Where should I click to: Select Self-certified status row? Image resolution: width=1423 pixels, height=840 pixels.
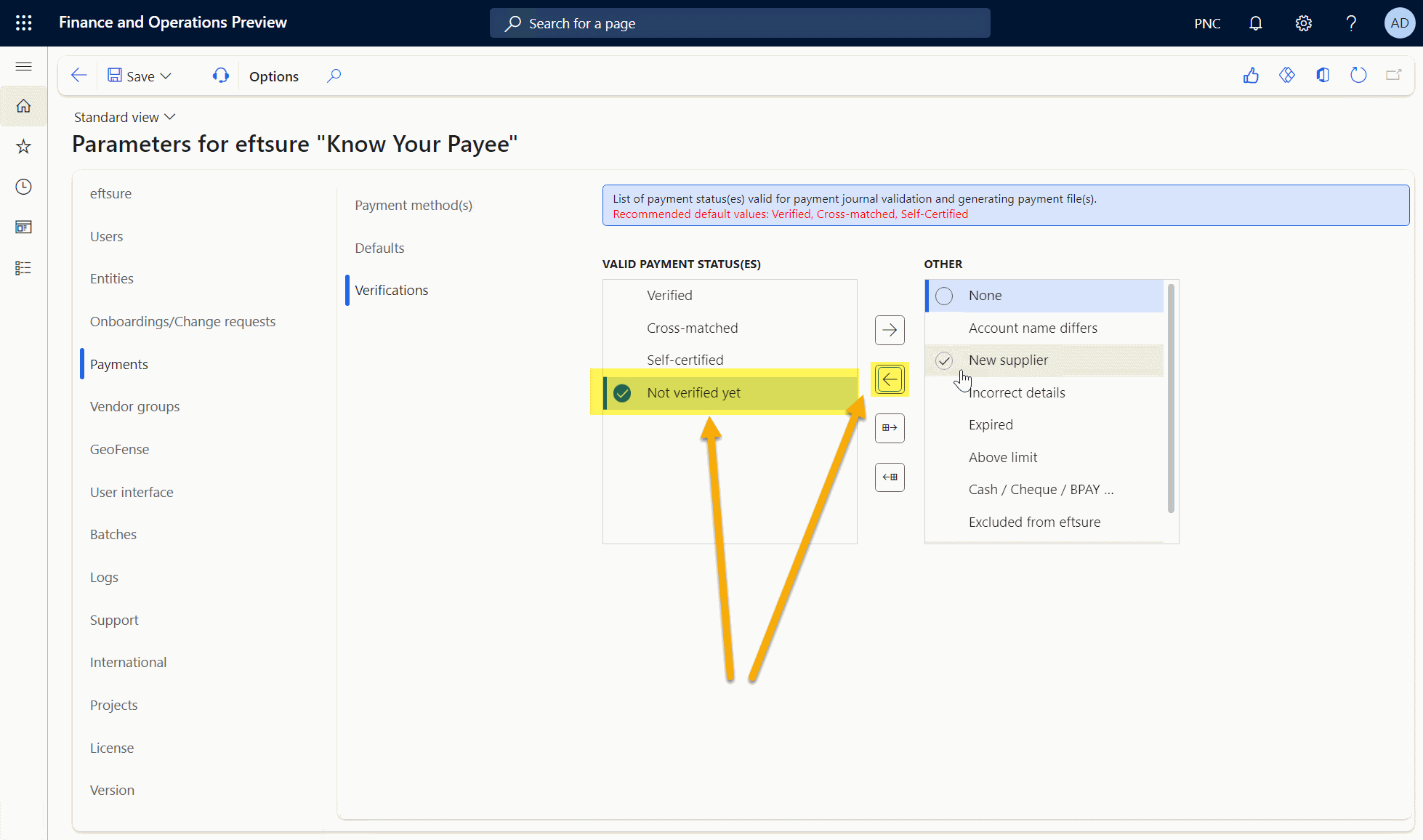tap(730, 360)
